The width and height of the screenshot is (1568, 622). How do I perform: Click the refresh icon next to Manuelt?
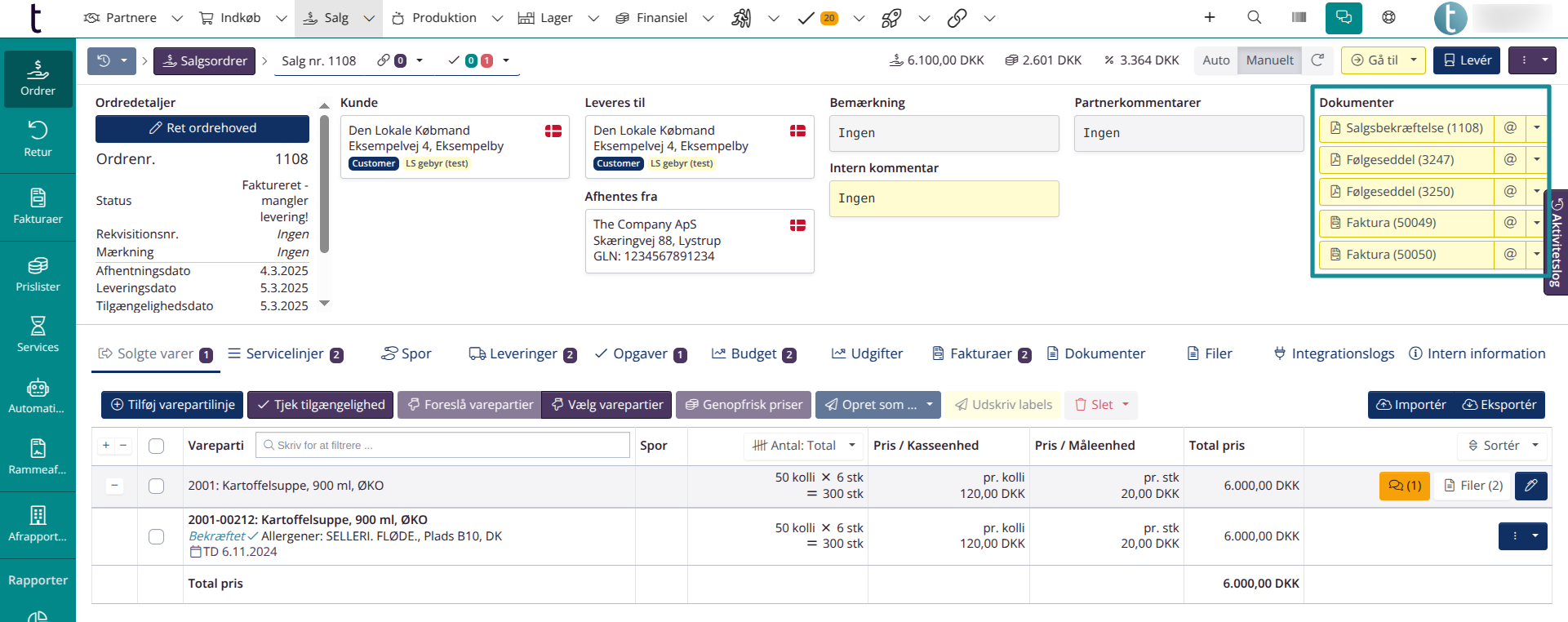pos(1317,60)
